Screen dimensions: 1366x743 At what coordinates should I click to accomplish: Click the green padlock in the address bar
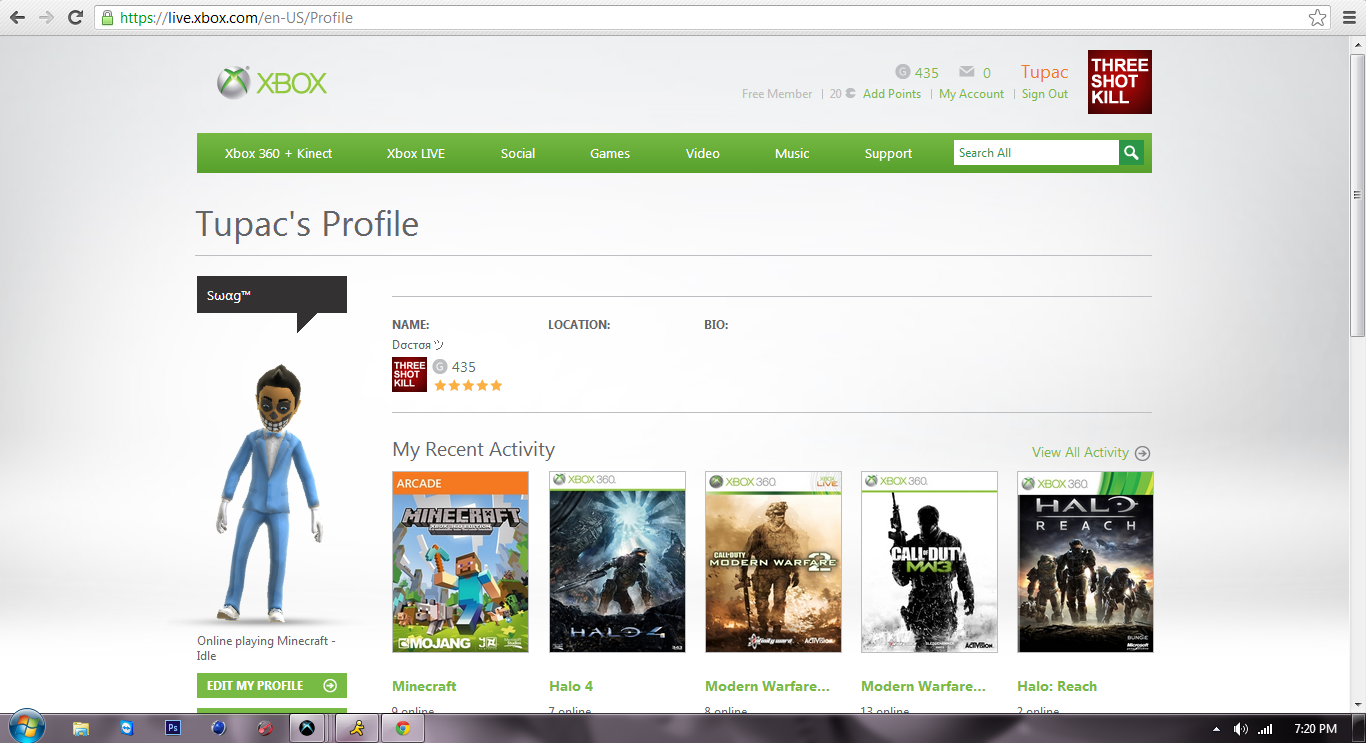(x=108, y=18)
